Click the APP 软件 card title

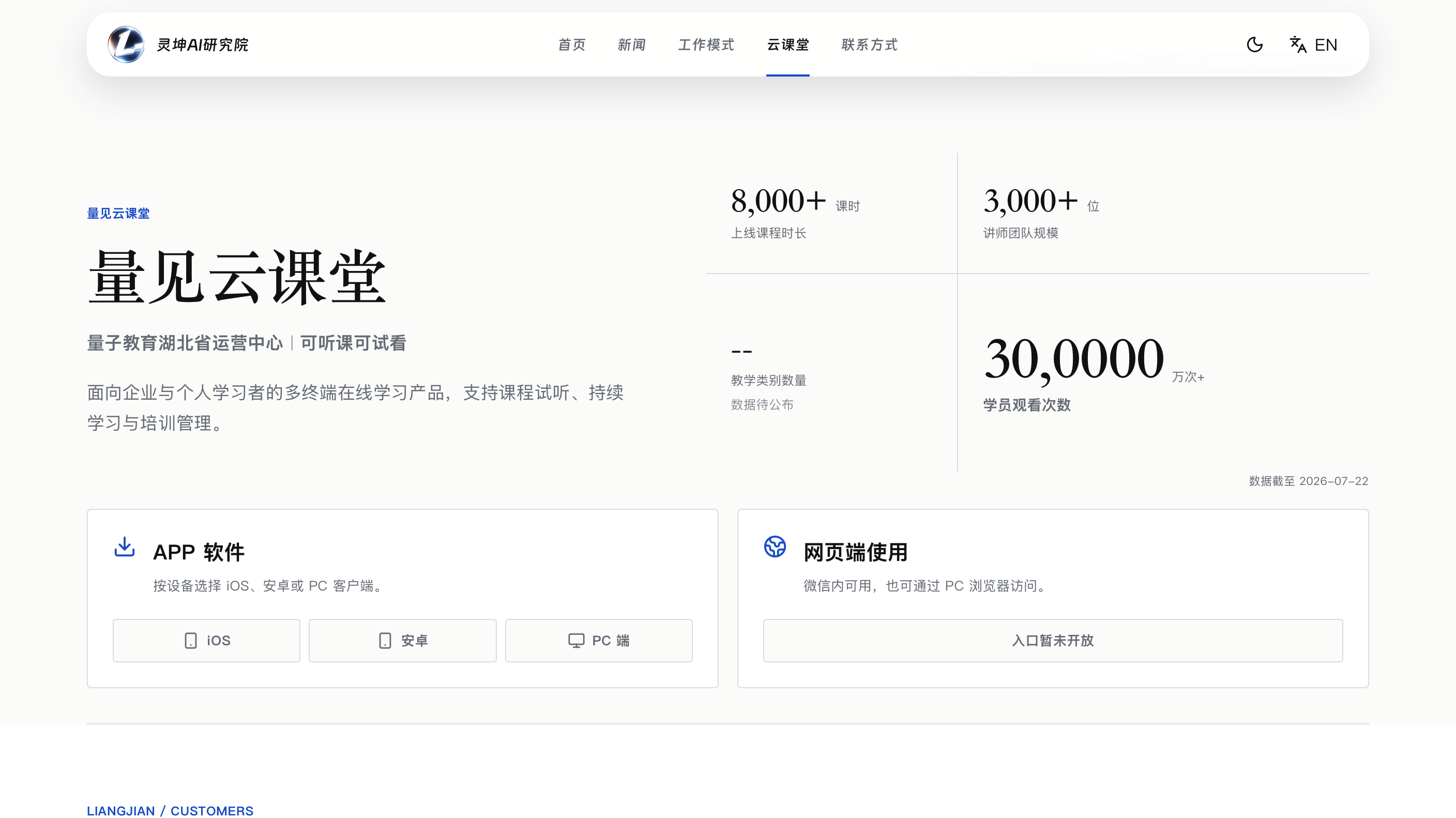pyautogui.click(x=199, y=552)
